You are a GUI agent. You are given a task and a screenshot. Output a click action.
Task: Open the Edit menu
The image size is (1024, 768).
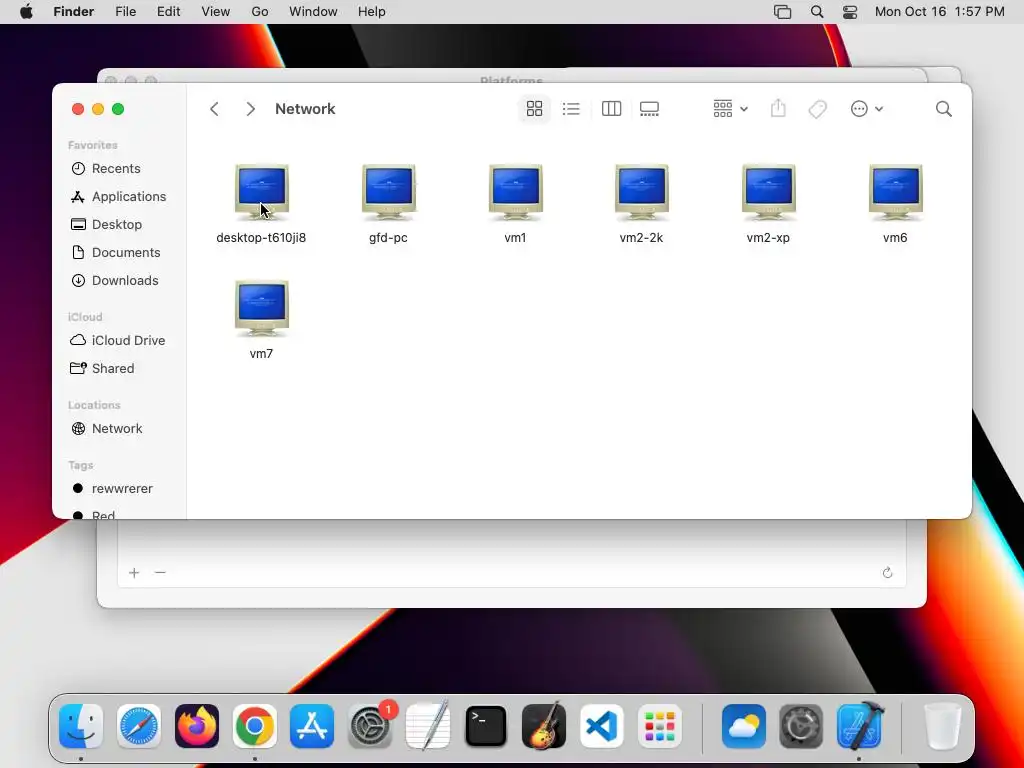coord(168,12)
